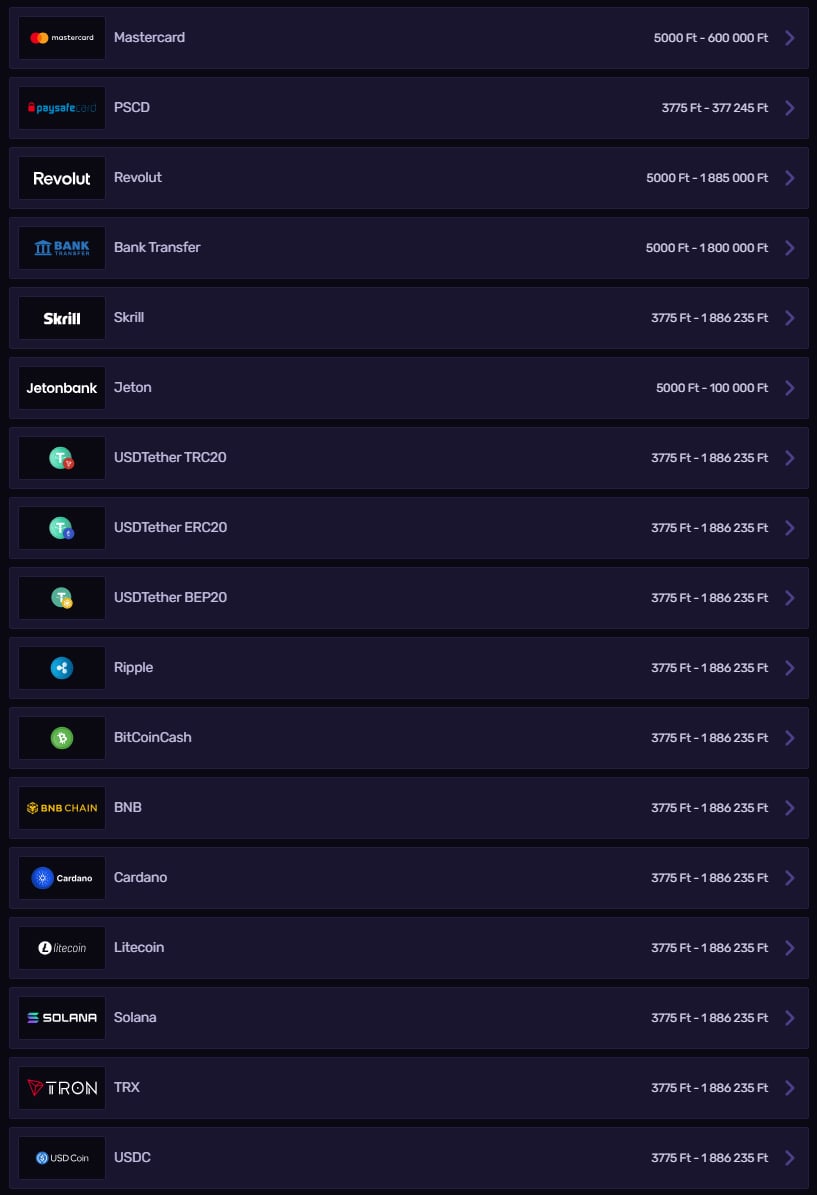The image size is (817, 1195).
Task: Click the Solana logo icon
Action: coord(62,1018)
